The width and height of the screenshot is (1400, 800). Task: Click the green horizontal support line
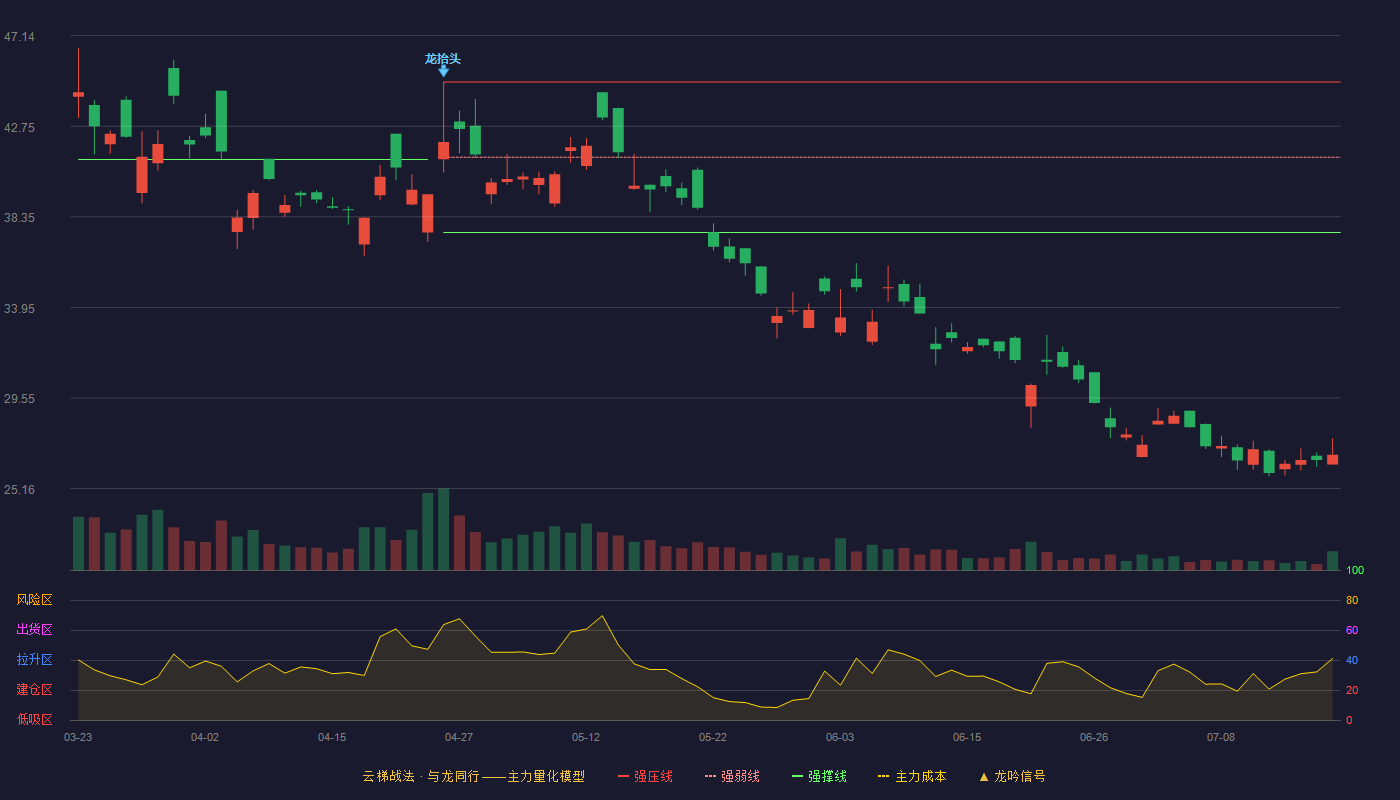pos(892,232)
